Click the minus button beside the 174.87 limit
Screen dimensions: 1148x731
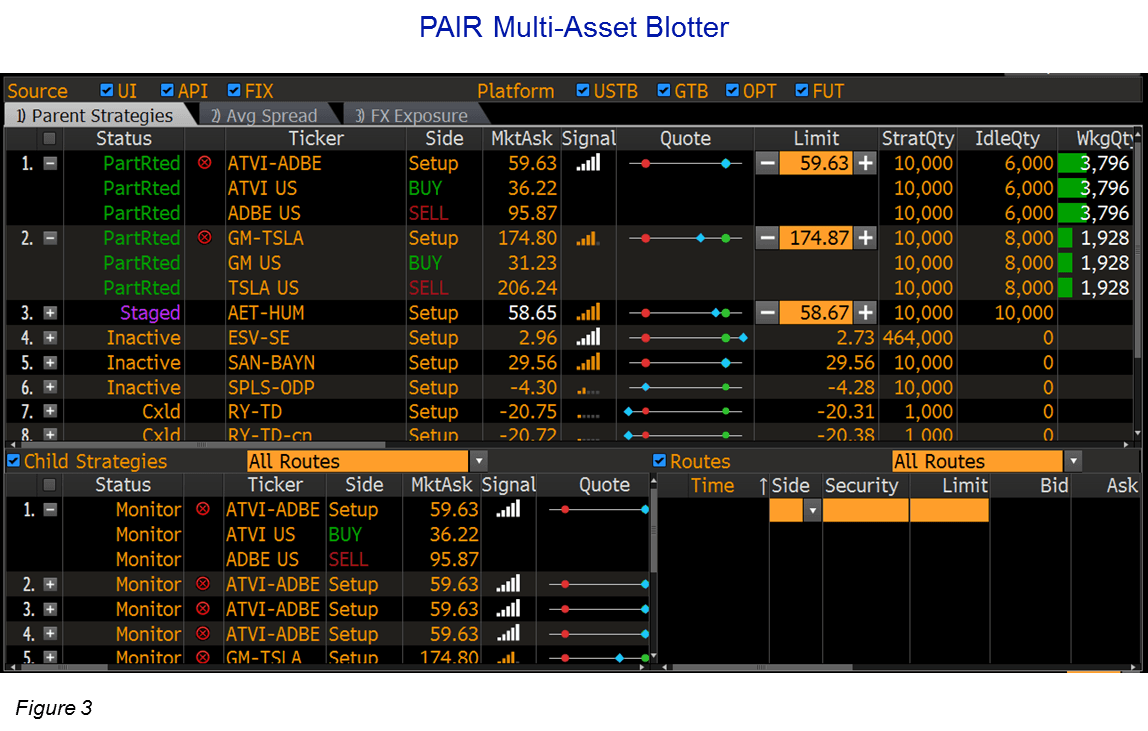(766, 238)
